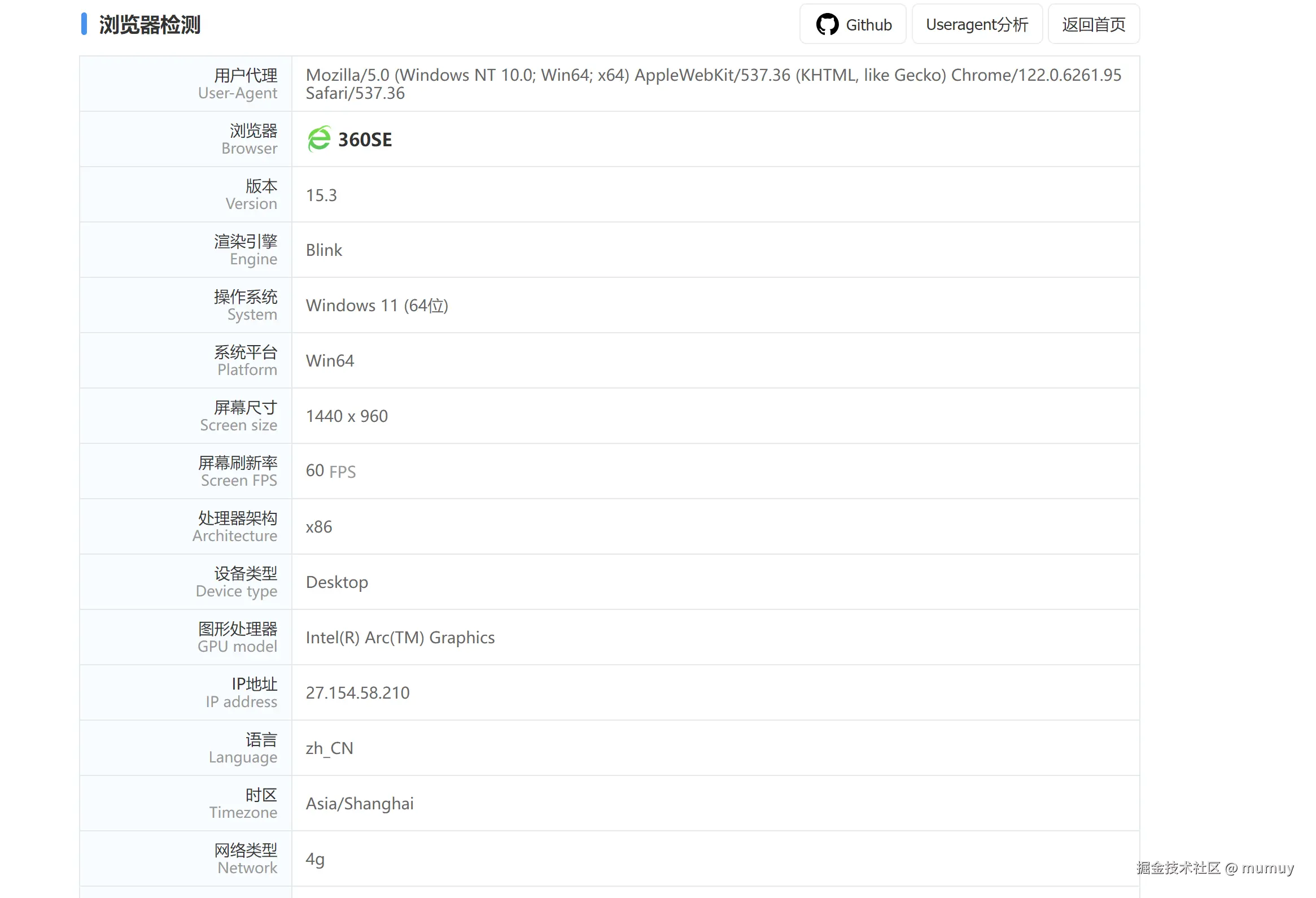Click the x86 architecture value
1316x898 pixels.
[x=319, y=527]
